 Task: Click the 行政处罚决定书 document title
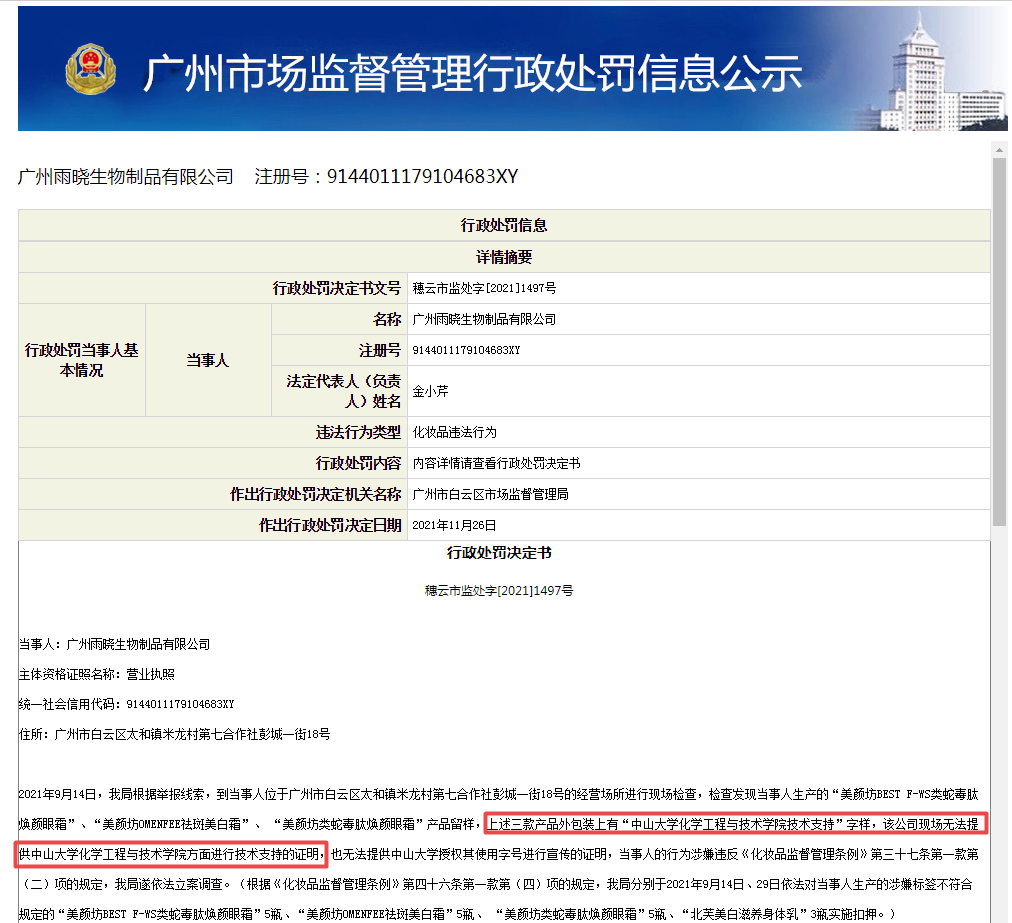click(499, 553)
